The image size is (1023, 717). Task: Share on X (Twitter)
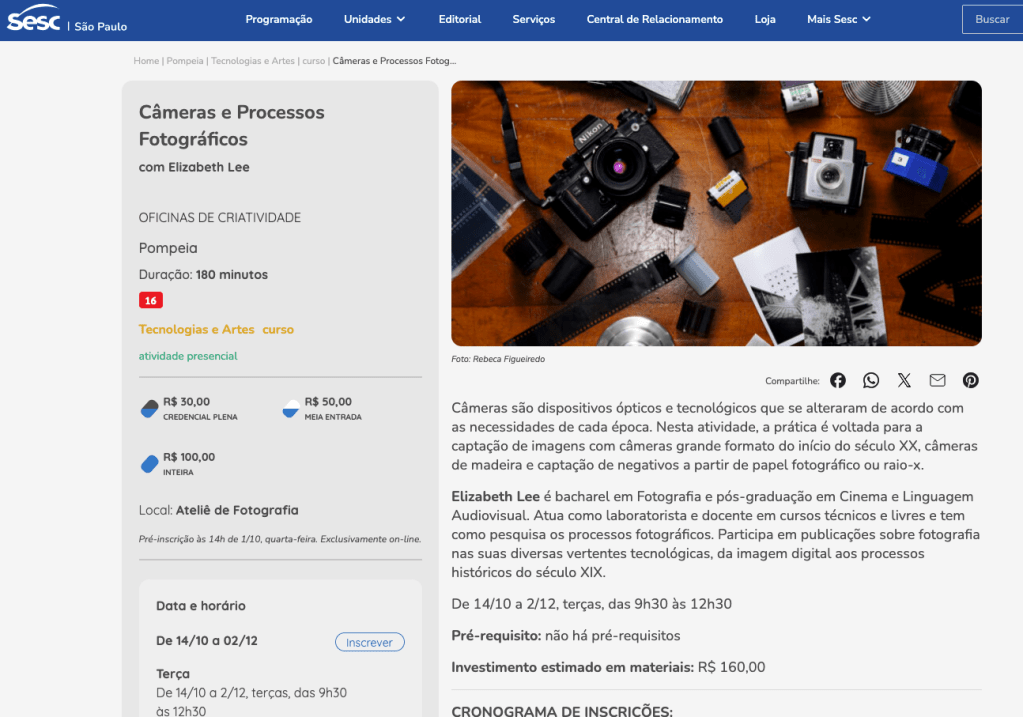pyautogui.click(x=904, y=380)
